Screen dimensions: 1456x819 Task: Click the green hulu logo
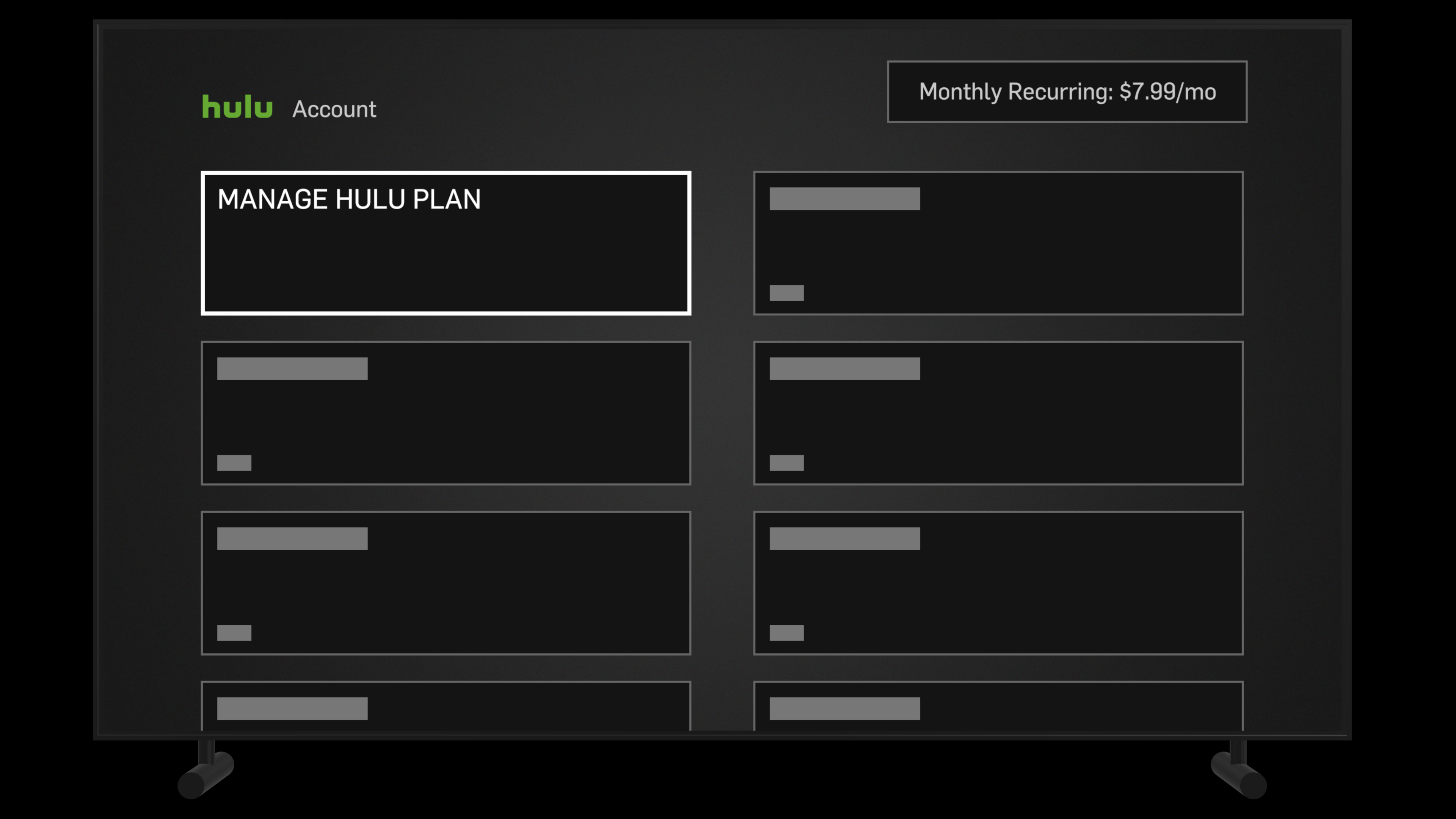[237, 107]
